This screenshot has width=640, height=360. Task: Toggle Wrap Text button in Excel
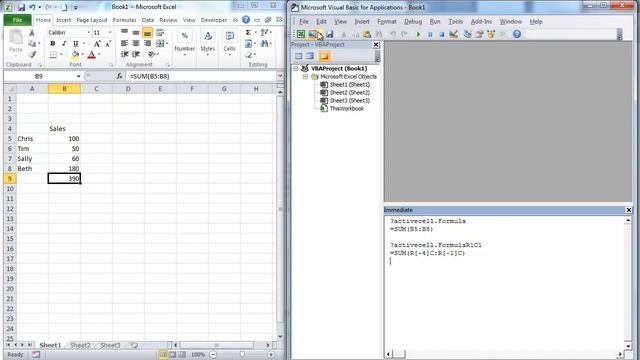[x=160, y=33]
